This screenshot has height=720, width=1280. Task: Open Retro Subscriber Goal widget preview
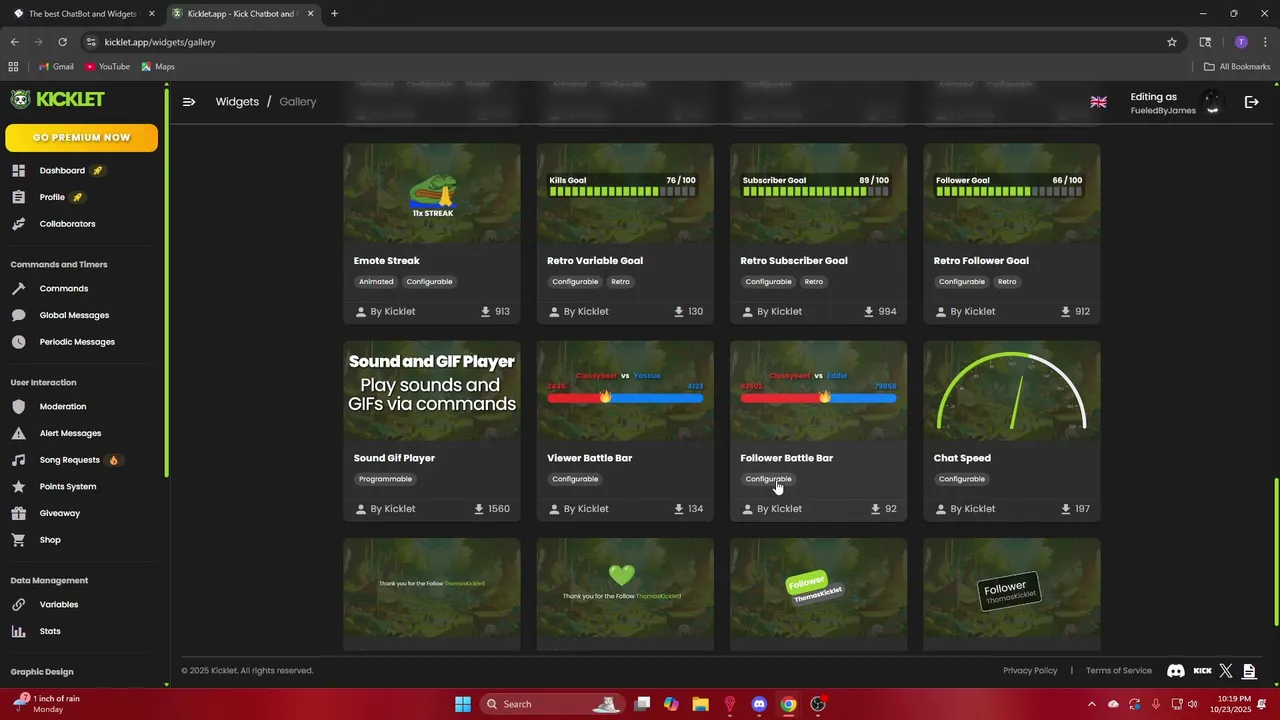[x=818, y=193]
